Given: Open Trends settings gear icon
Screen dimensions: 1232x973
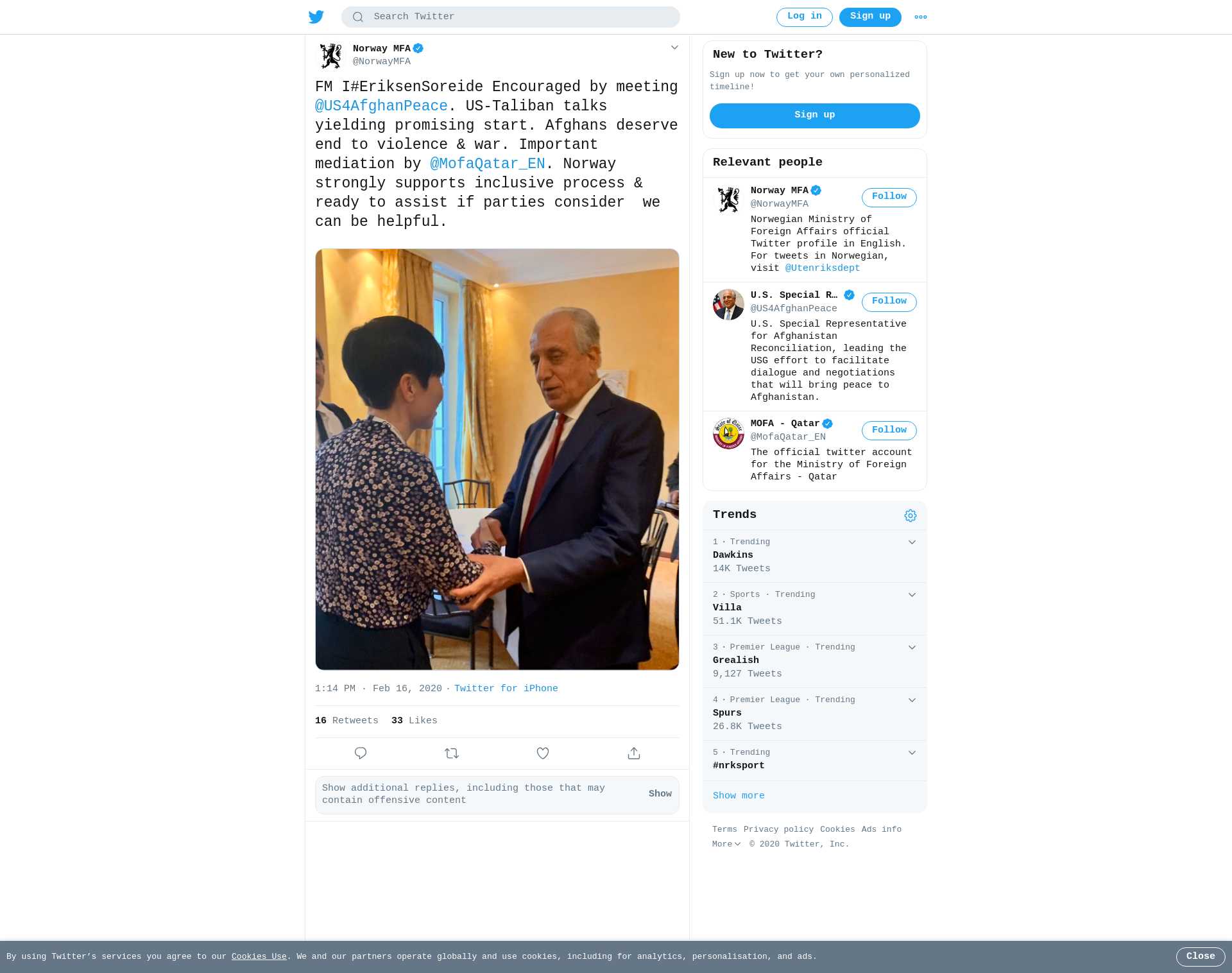Looking at the screenshot, I should 911,515.
